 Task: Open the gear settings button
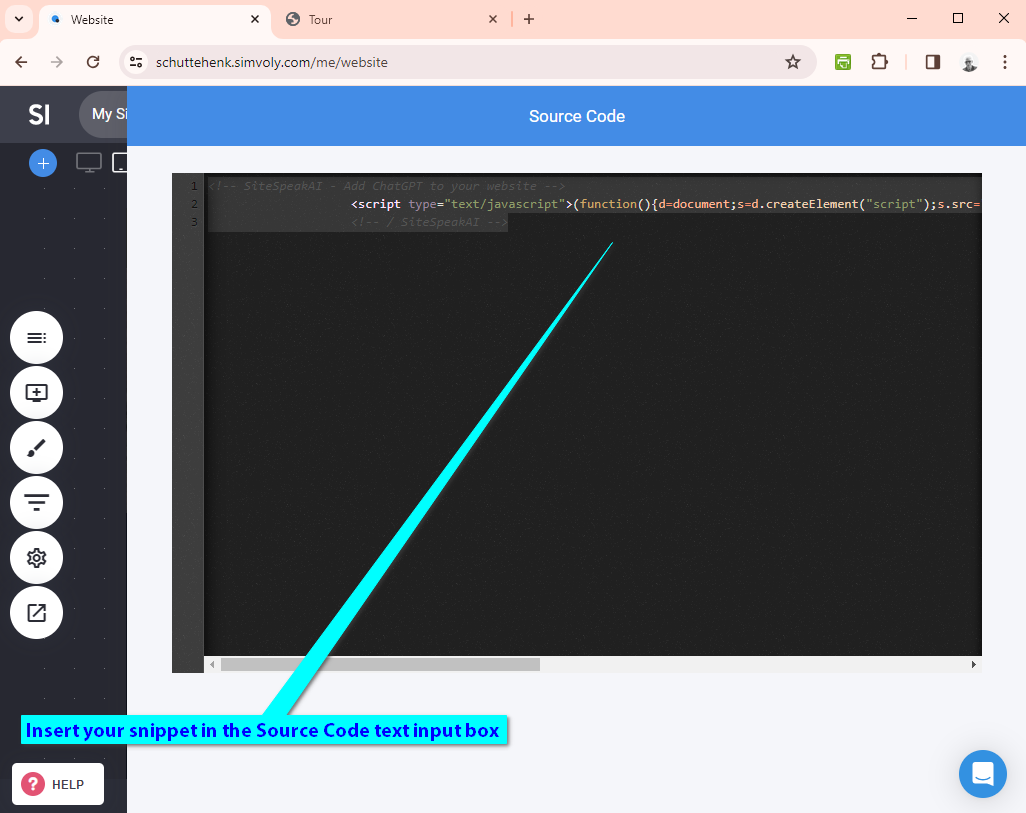point(37,558)
